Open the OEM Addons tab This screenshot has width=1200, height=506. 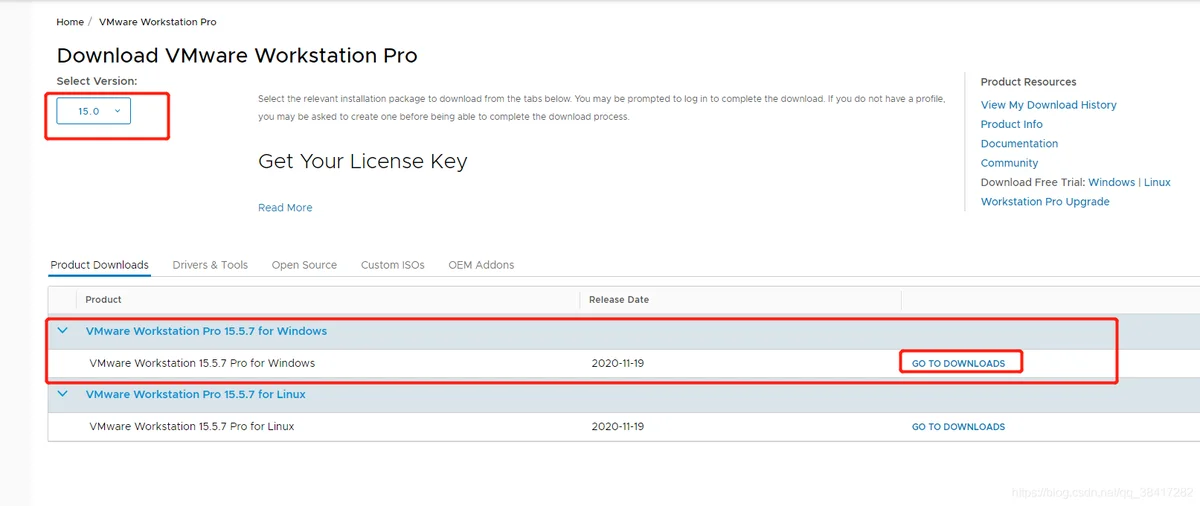(x=481, y=265)
